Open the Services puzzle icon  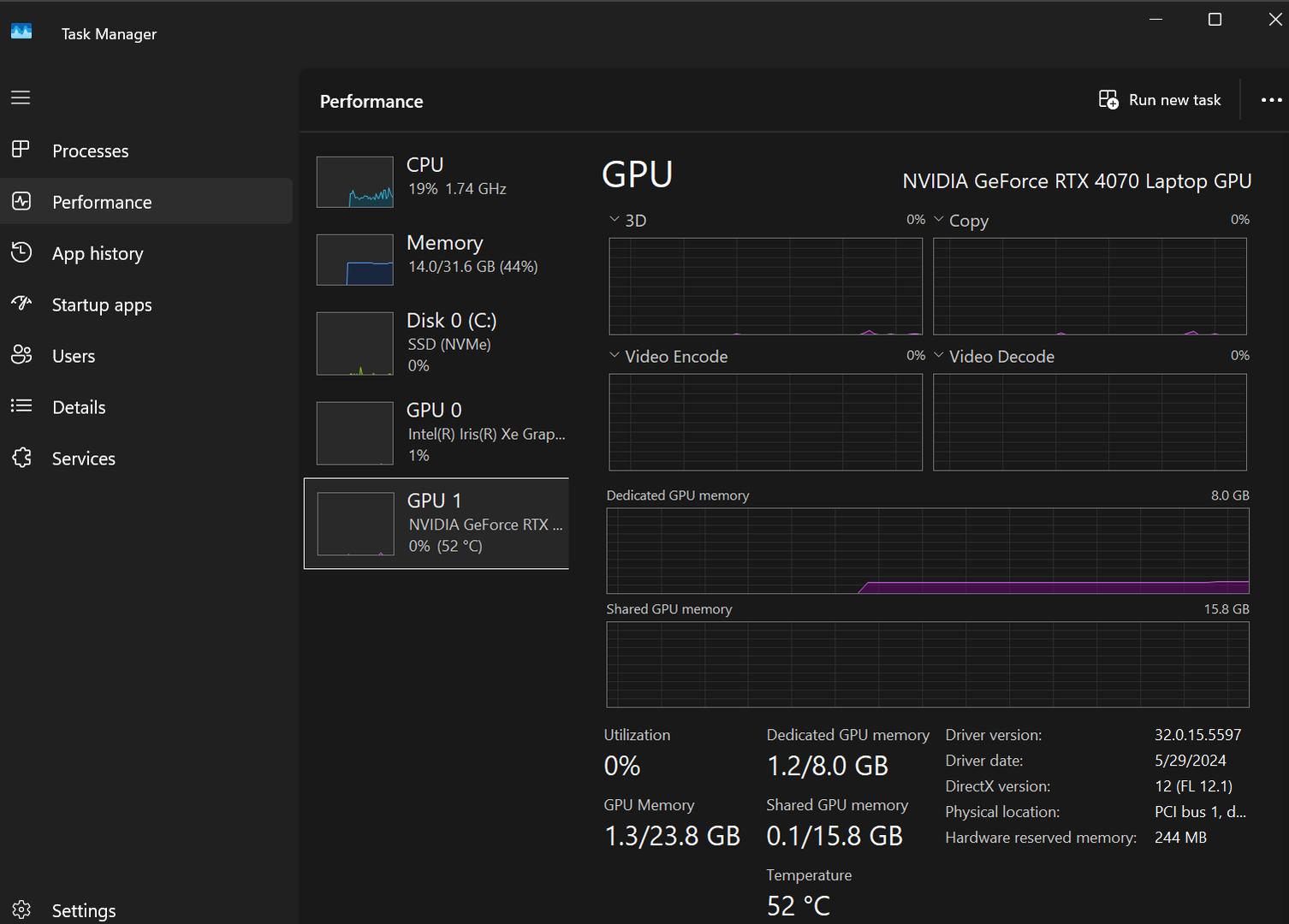pyautogui.click(x=21, y=458)
